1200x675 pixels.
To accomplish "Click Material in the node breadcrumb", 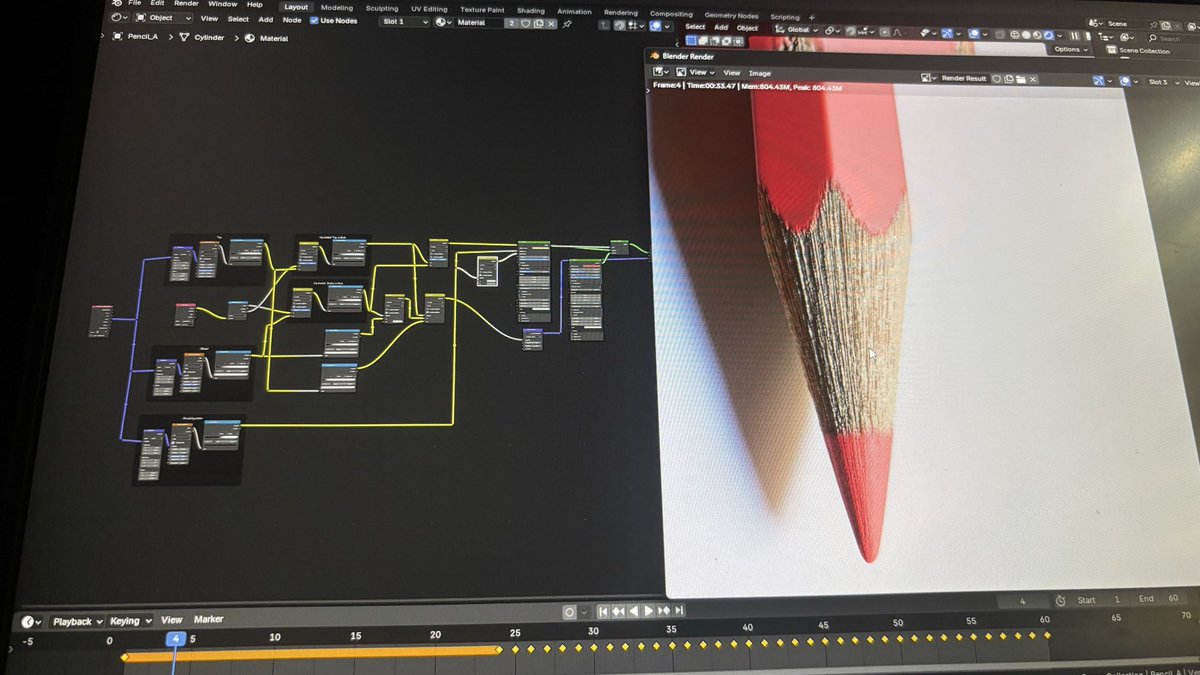I will 274,38.
